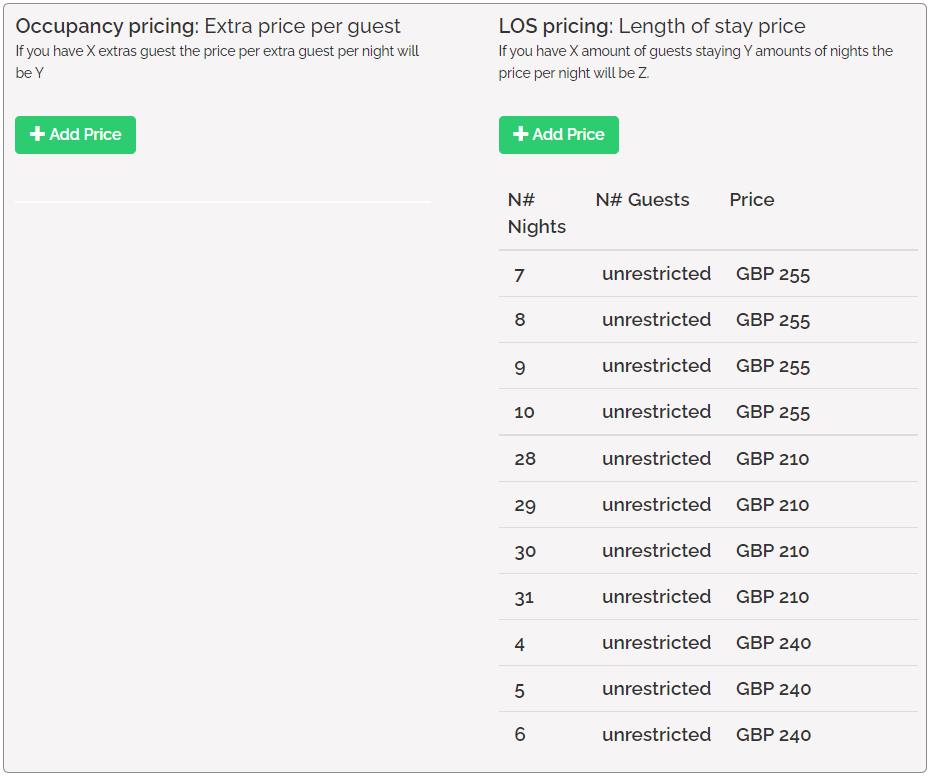Click the N# Nights column header

[536, 213]
